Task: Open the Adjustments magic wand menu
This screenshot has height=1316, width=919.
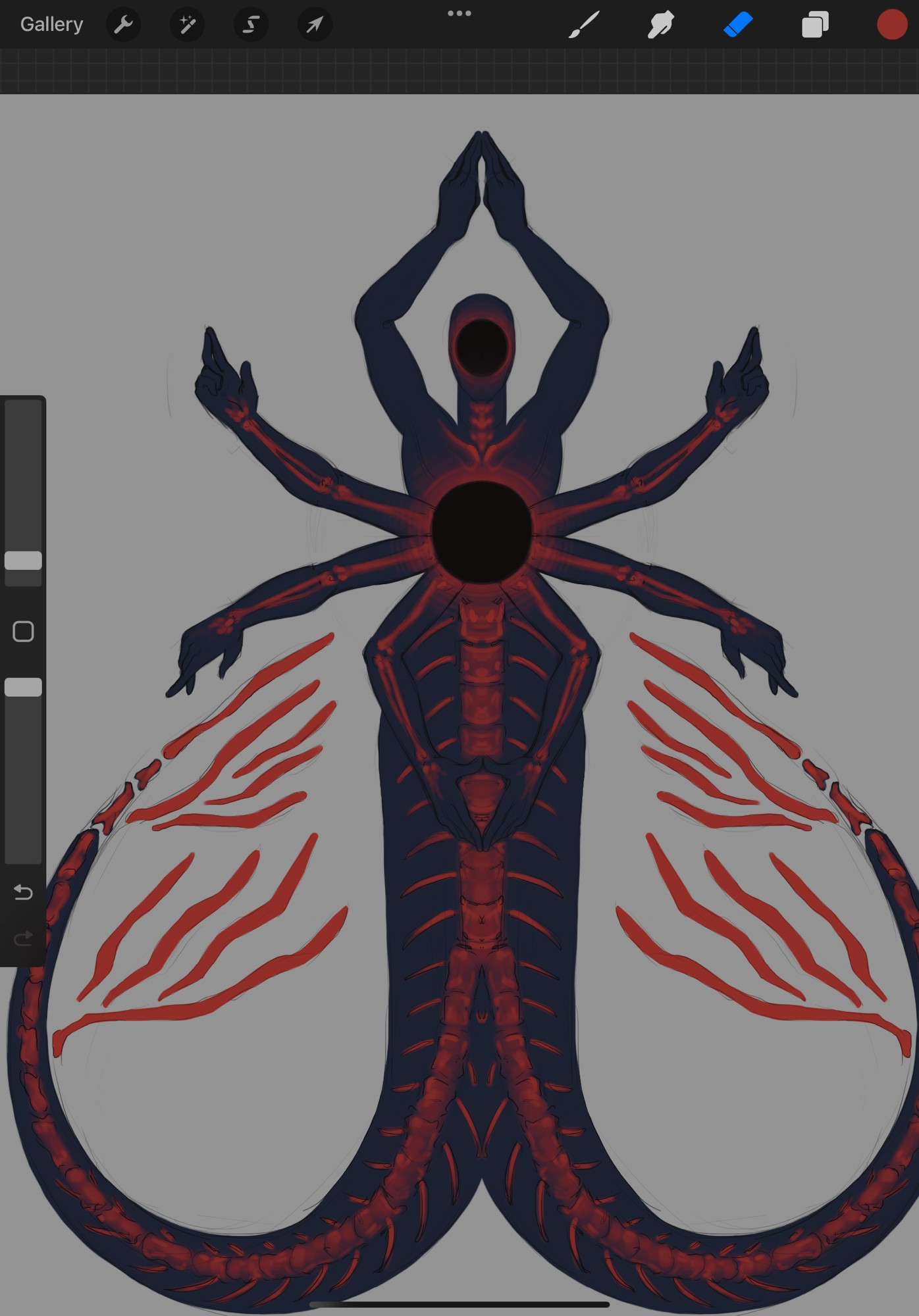Action: pos(187,25)
